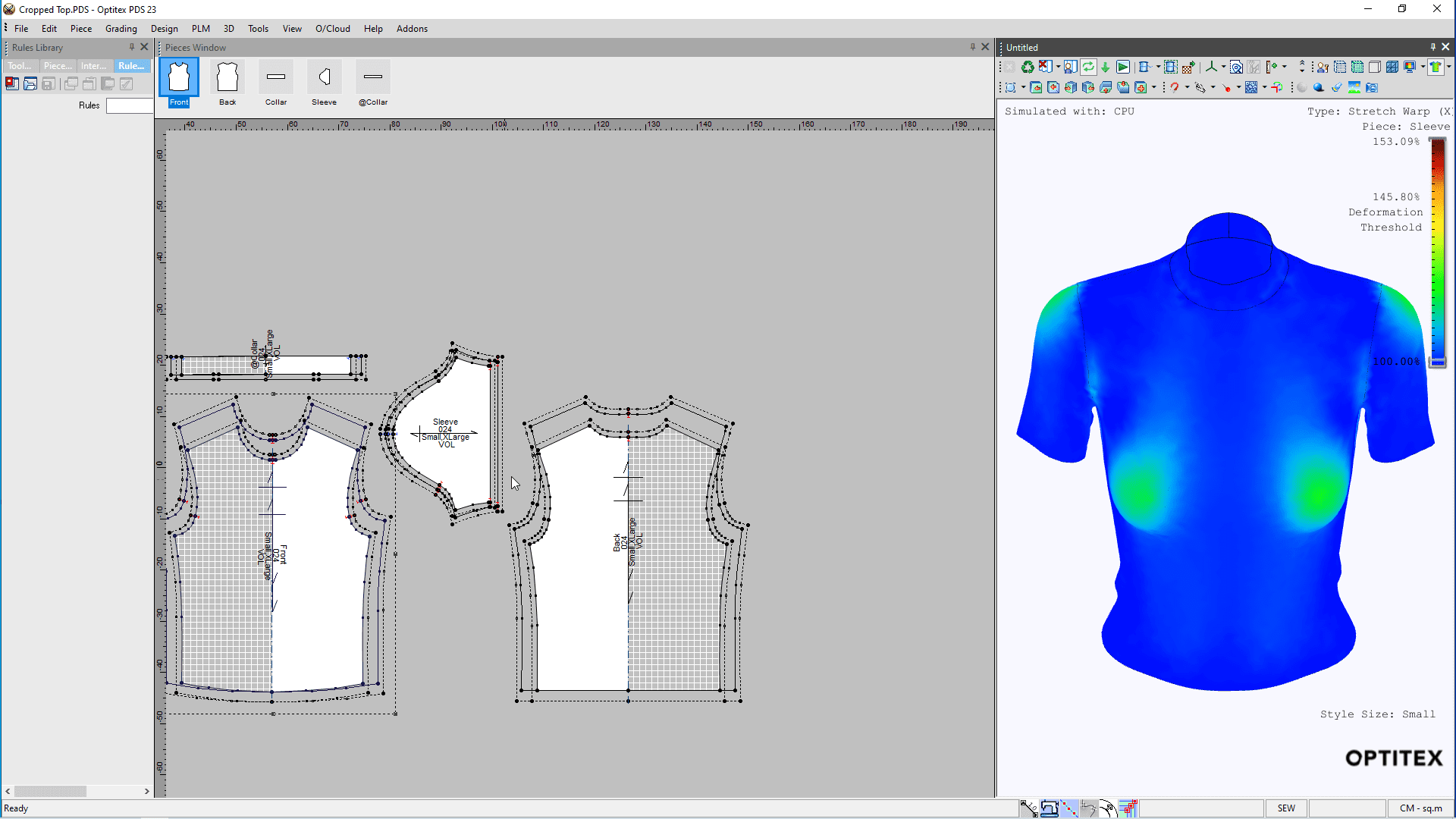The height and width of the screenshot is (819, 1456).
Task: Click the new rules library red icon
Action: point(12,83)
